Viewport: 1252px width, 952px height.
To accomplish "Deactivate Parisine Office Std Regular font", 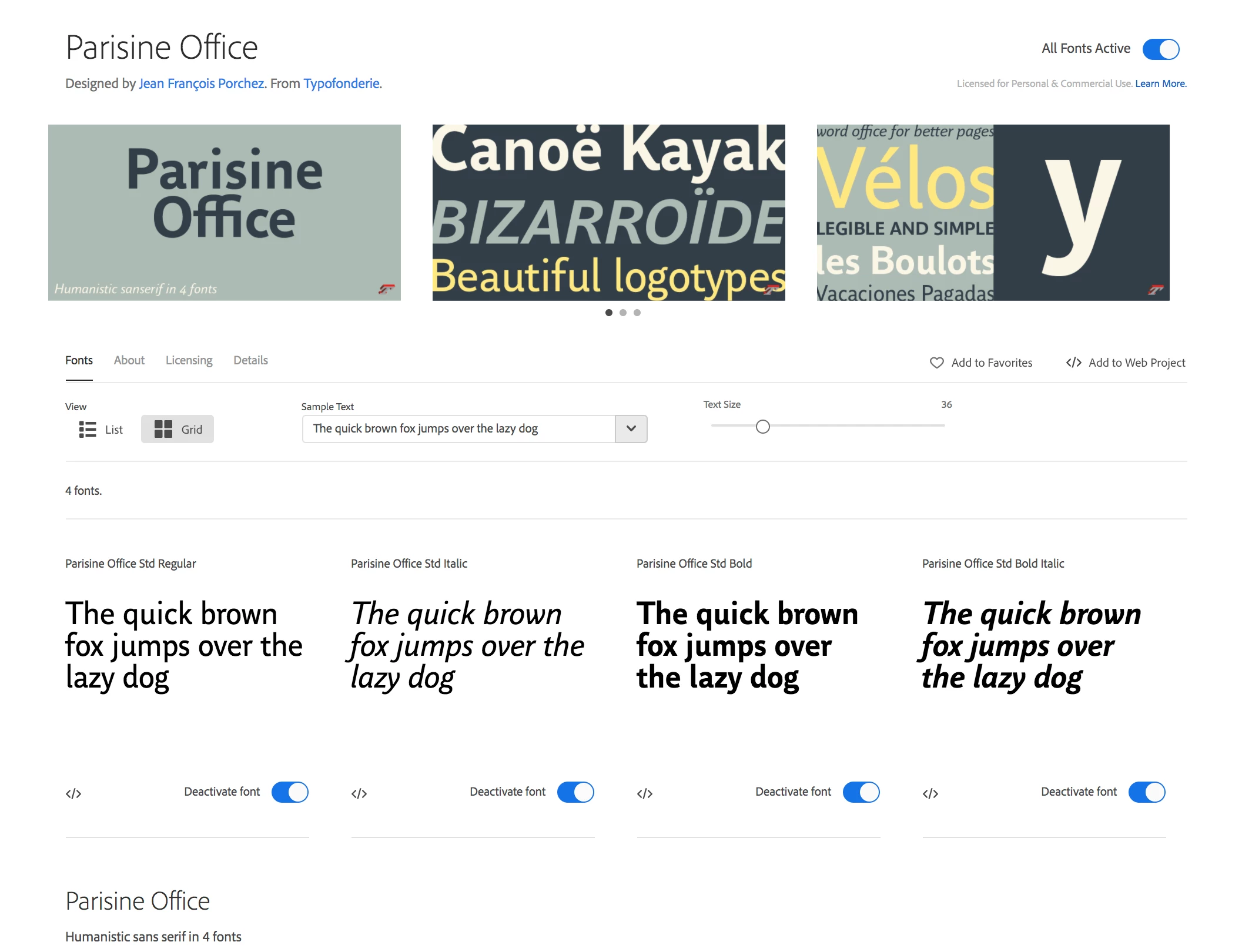I will click(x=290, y=792).
